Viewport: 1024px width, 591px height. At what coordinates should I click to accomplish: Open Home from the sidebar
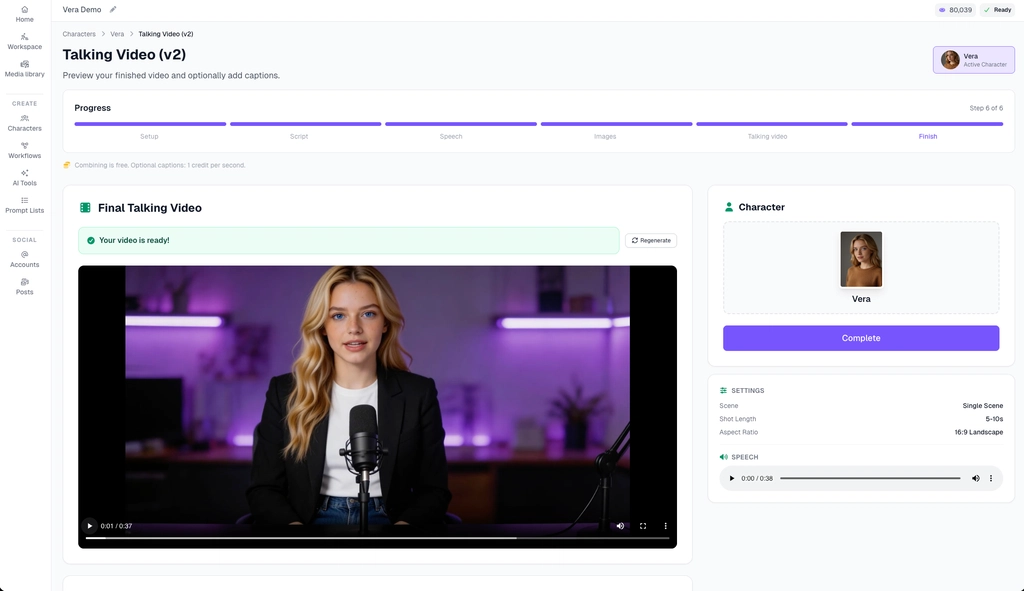coord(24,14)
